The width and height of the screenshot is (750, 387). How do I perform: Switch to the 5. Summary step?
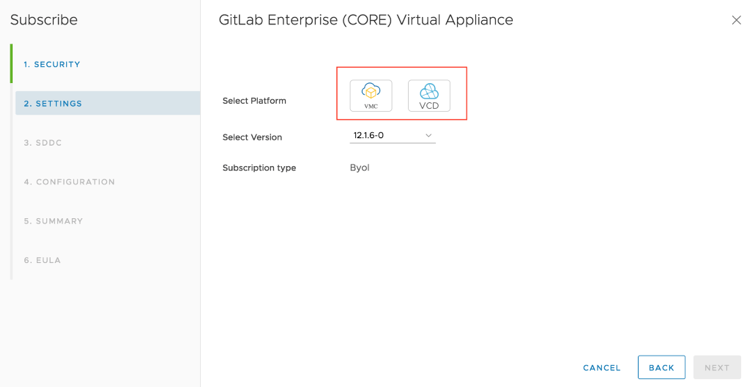pos(53,221)
